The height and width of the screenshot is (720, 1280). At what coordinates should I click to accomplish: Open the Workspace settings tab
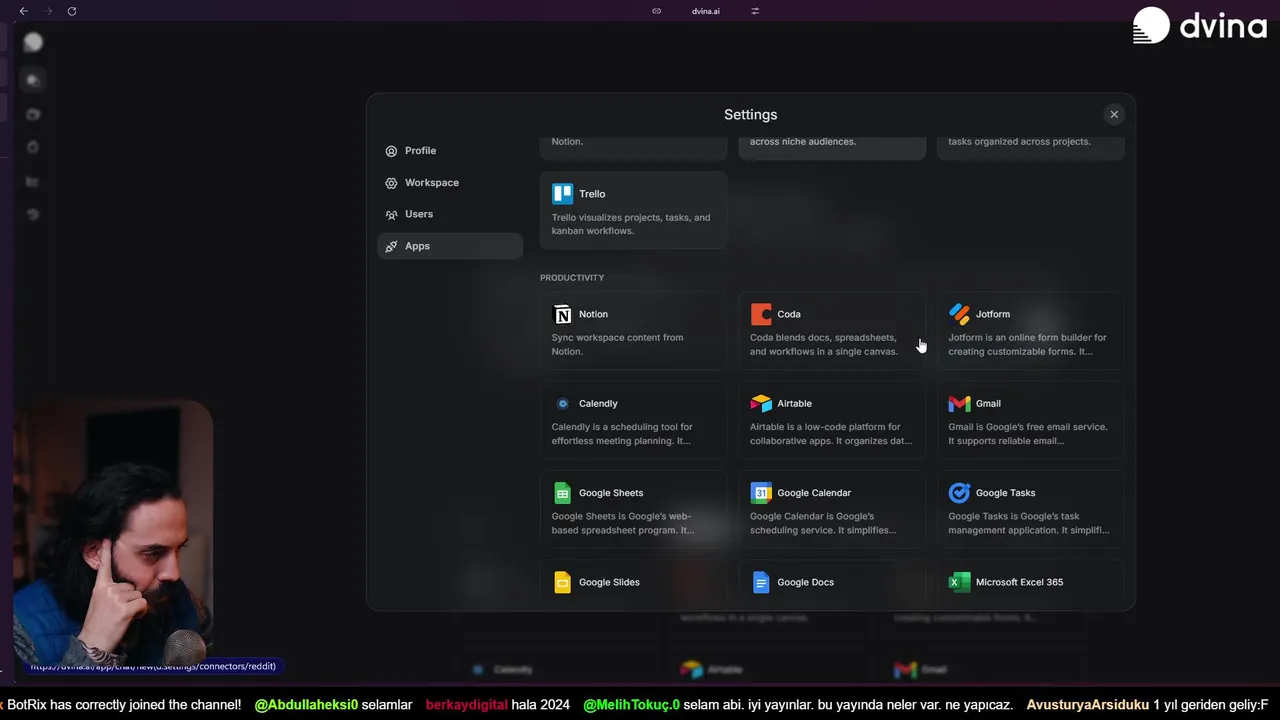click(450, 183)
